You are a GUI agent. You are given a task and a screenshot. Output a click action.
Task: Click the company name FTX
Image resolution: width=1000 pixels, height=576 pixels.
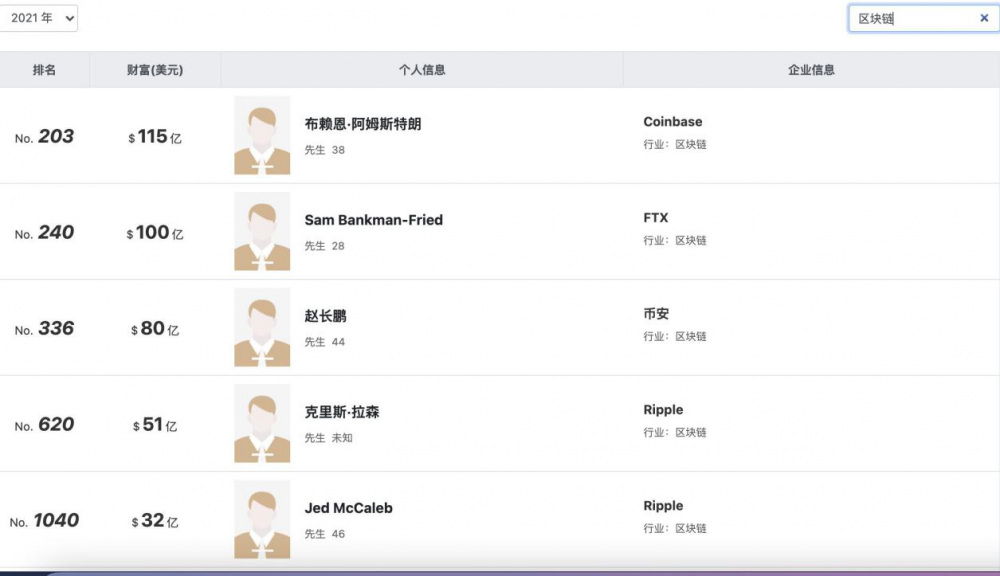(656, 218)
